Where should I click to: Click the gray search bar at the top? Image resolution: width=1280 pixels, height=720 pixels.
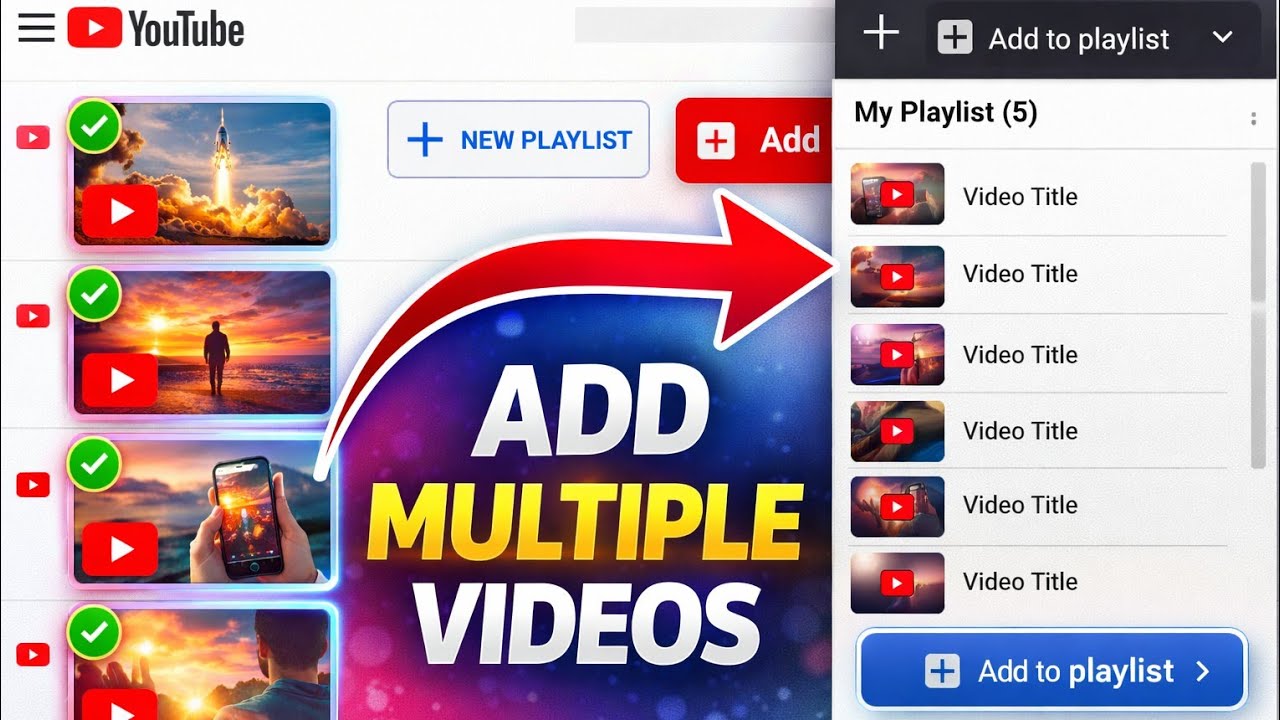704,25
